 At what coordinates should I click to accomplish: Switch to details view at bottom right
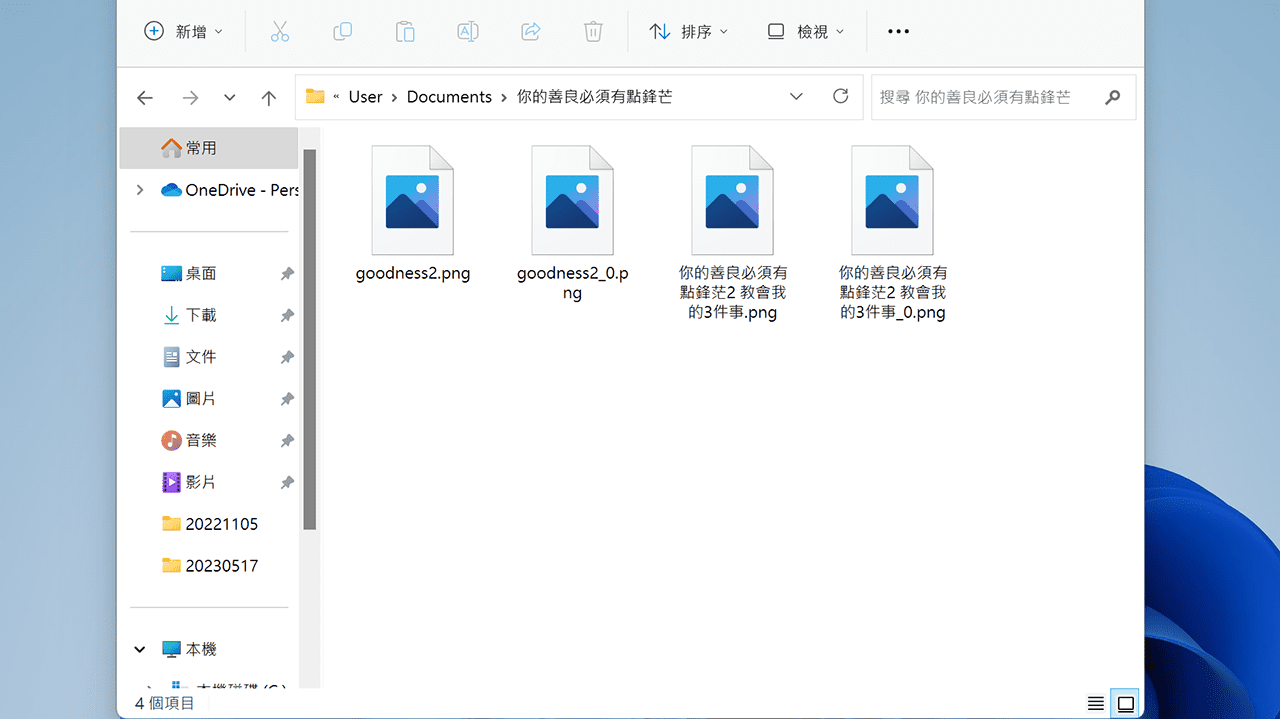pyautogui.click(x=1096, y=703)
